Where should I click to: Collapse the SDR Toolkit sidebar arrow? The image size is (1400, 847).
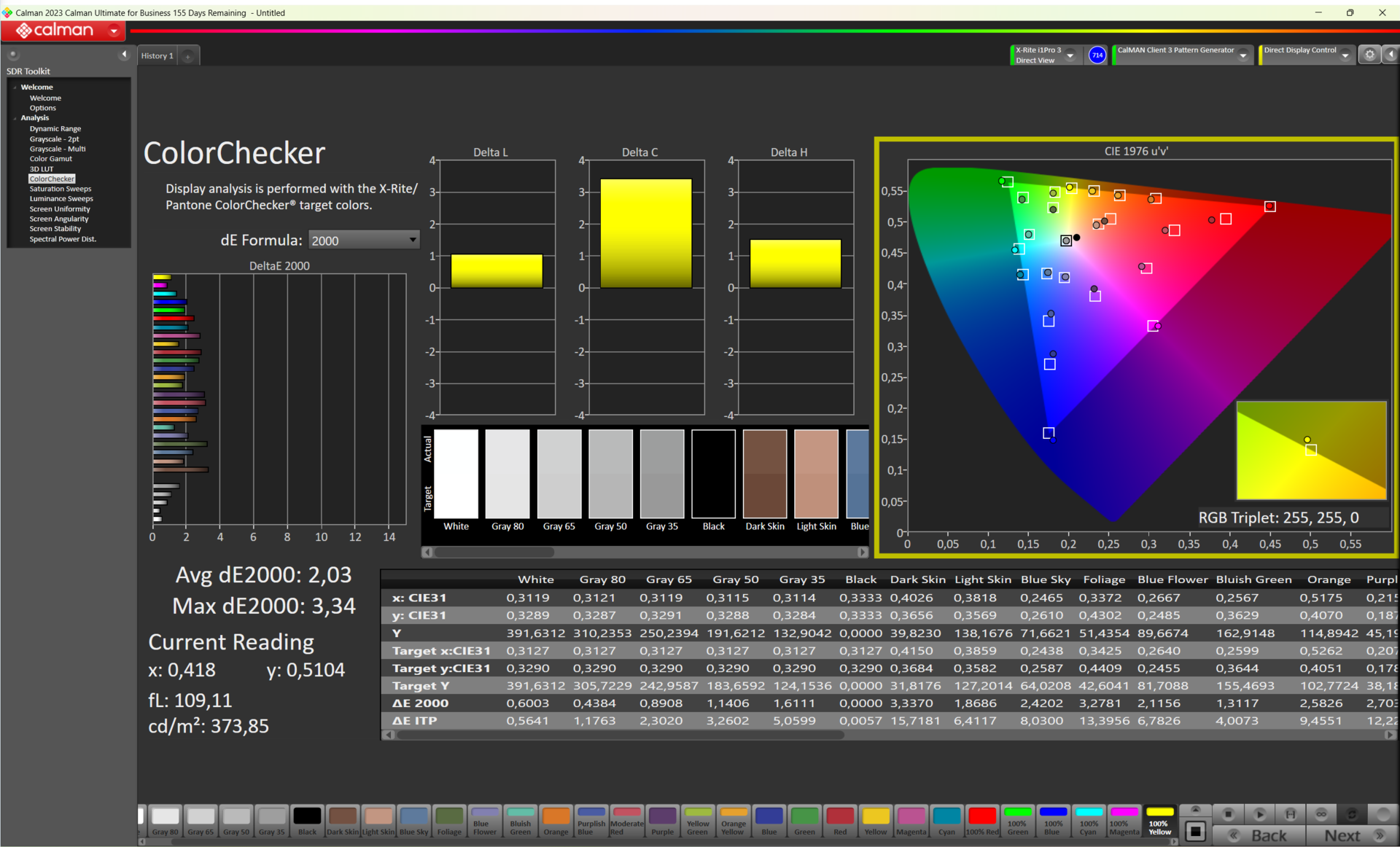click(123, 55)
